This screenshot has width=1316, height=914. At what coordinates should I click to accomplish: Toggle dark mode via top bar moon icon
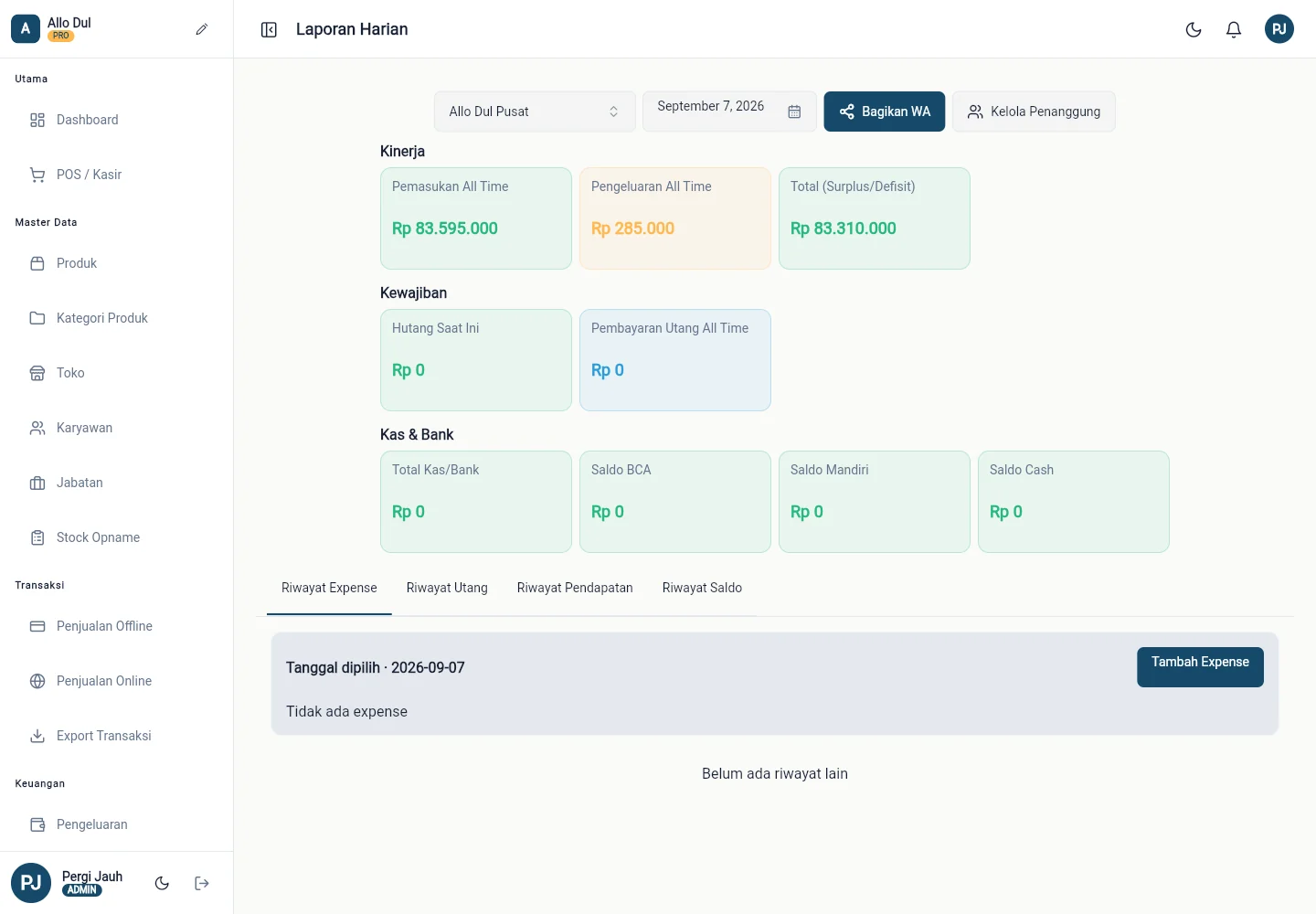[1194, 29]
